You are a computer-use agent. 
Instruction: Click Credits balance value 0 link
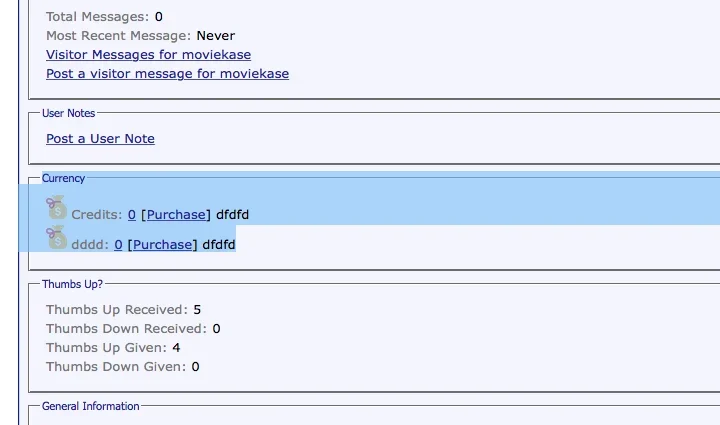132,215
